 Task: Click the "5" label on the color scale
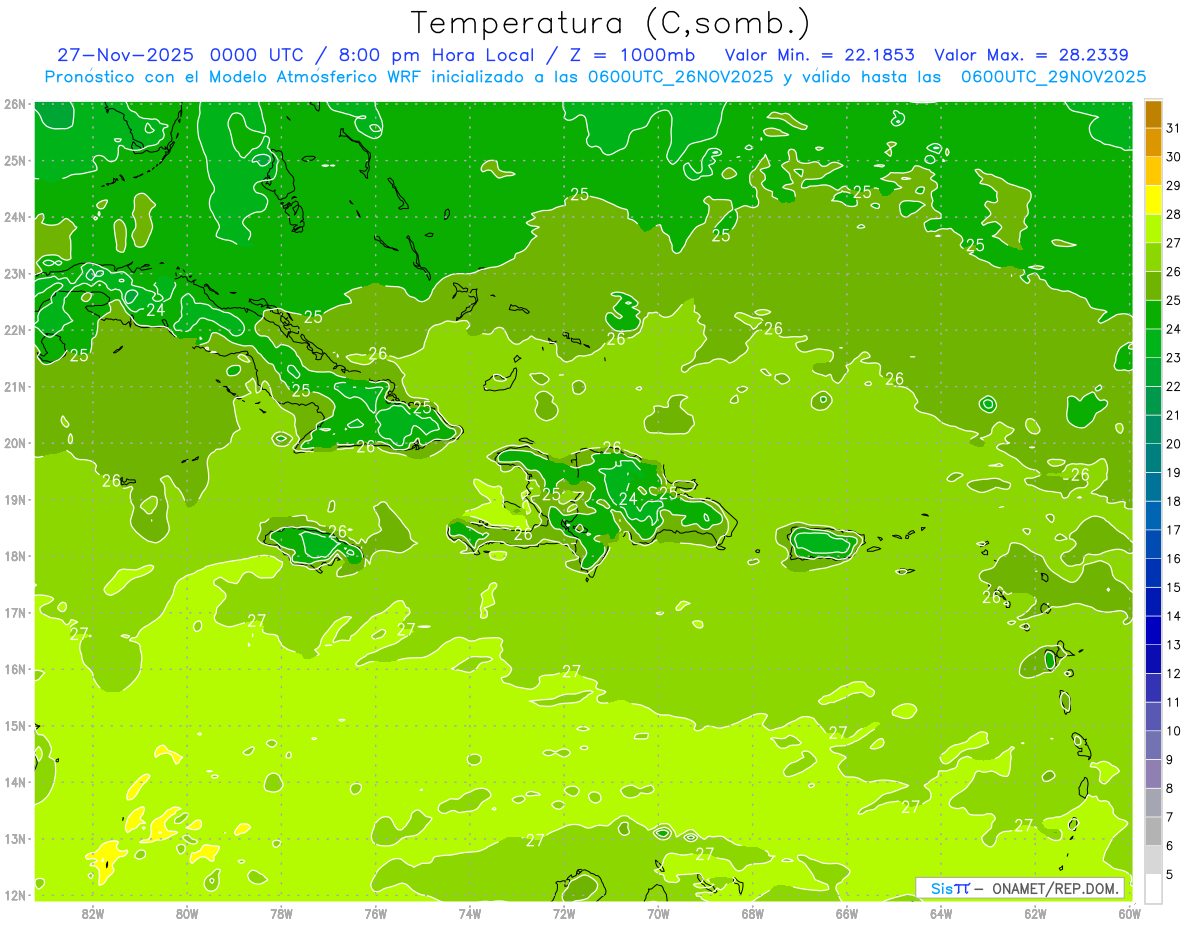[1170, 874]
